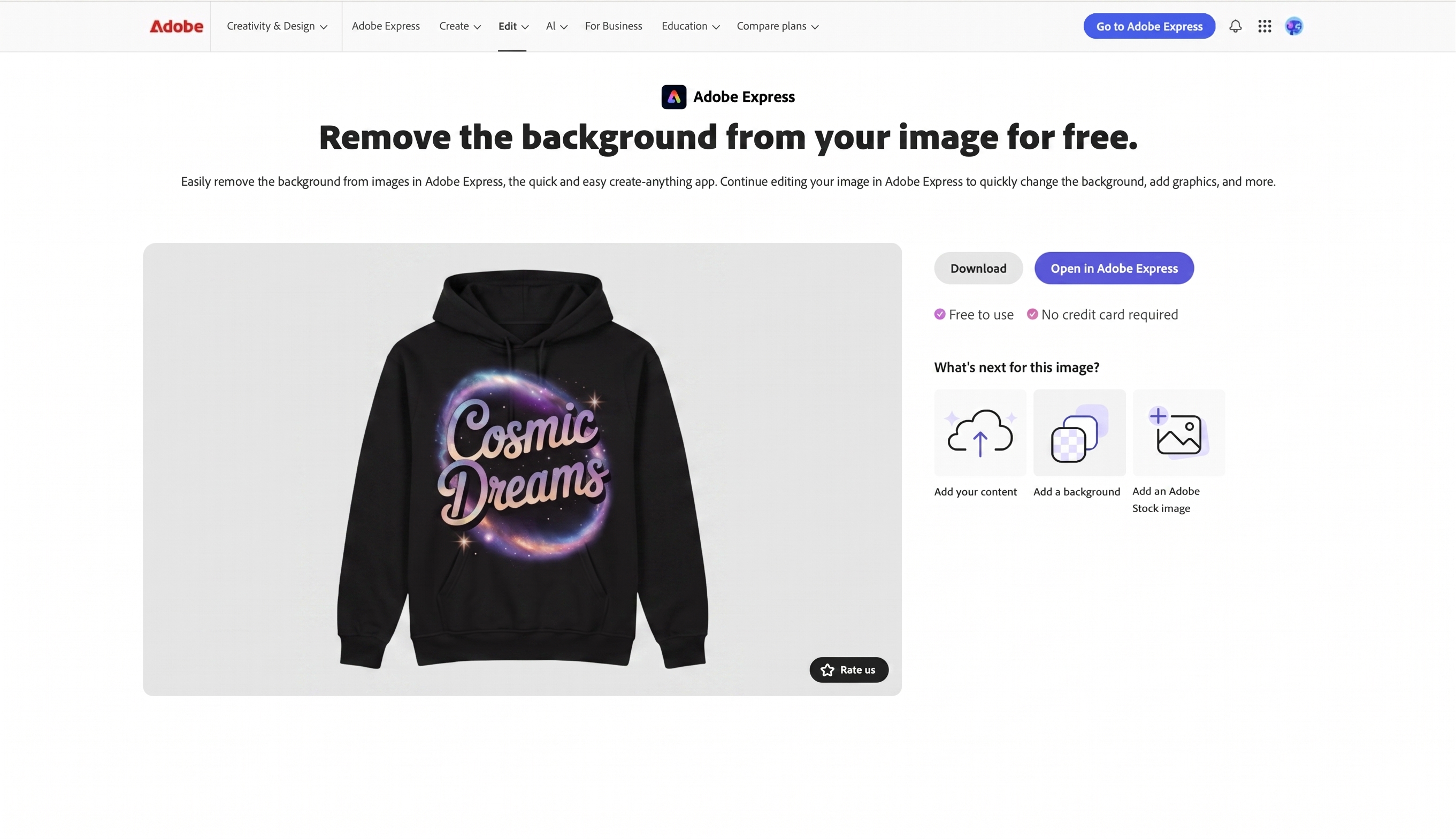Click the star icon in Rate us
The height and width of the screenshot is (839, 1456).
coord(827,669)
